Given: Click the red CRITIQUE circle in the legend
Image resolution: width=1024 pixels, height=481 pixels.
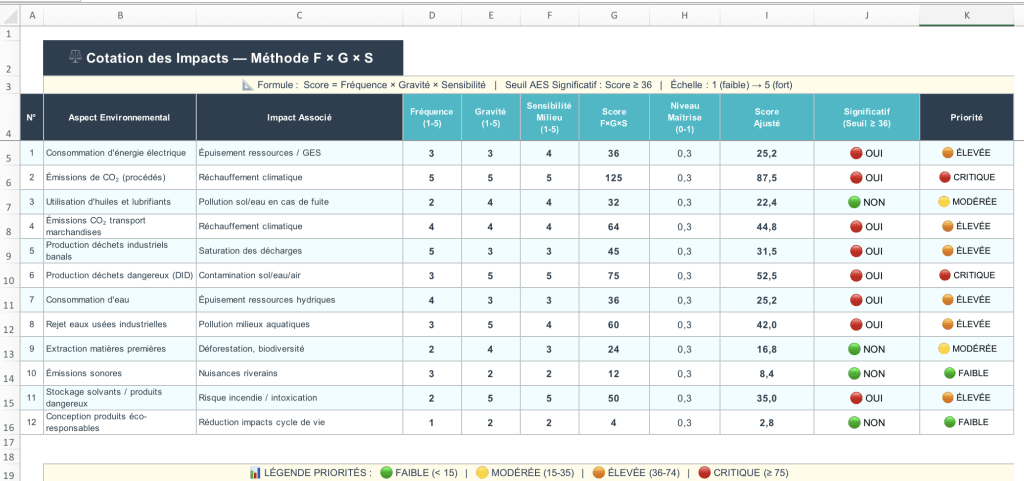Looking at the screenshot, I should tap(705, 473).
